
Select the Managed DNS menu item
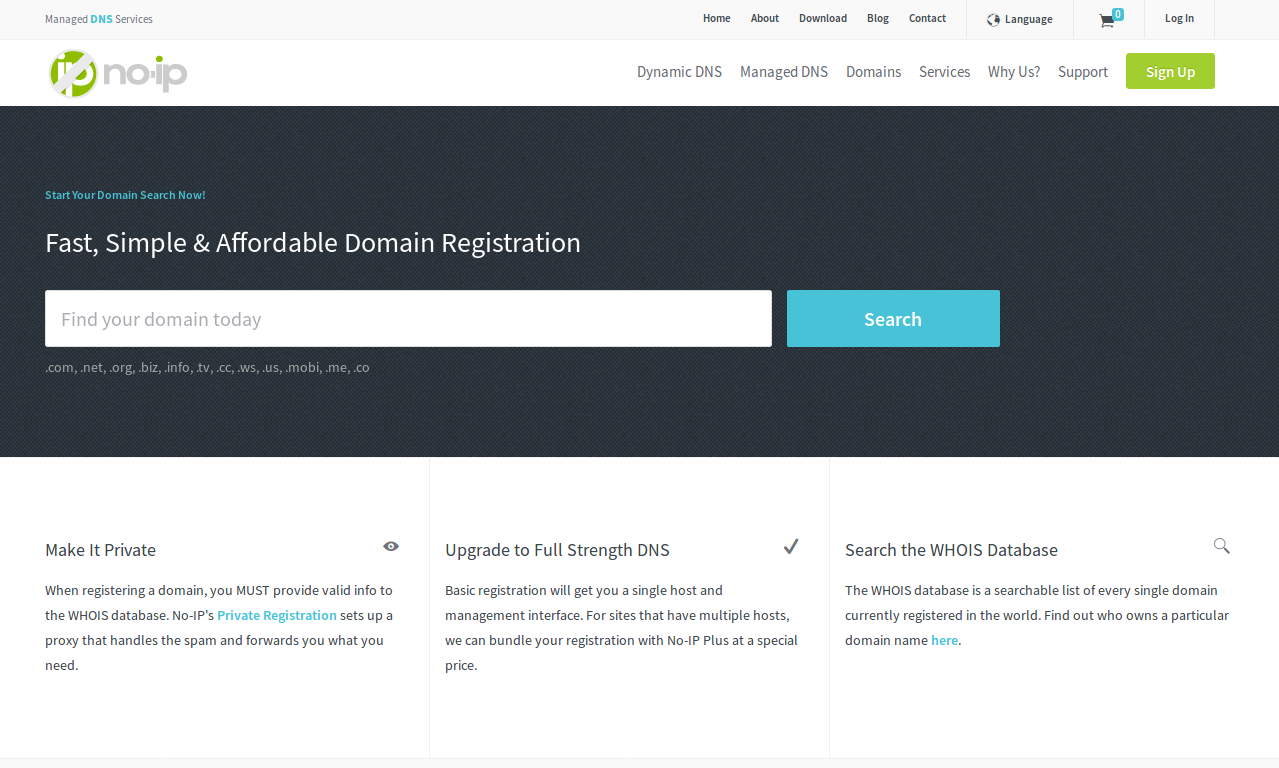tap(783, 71)
